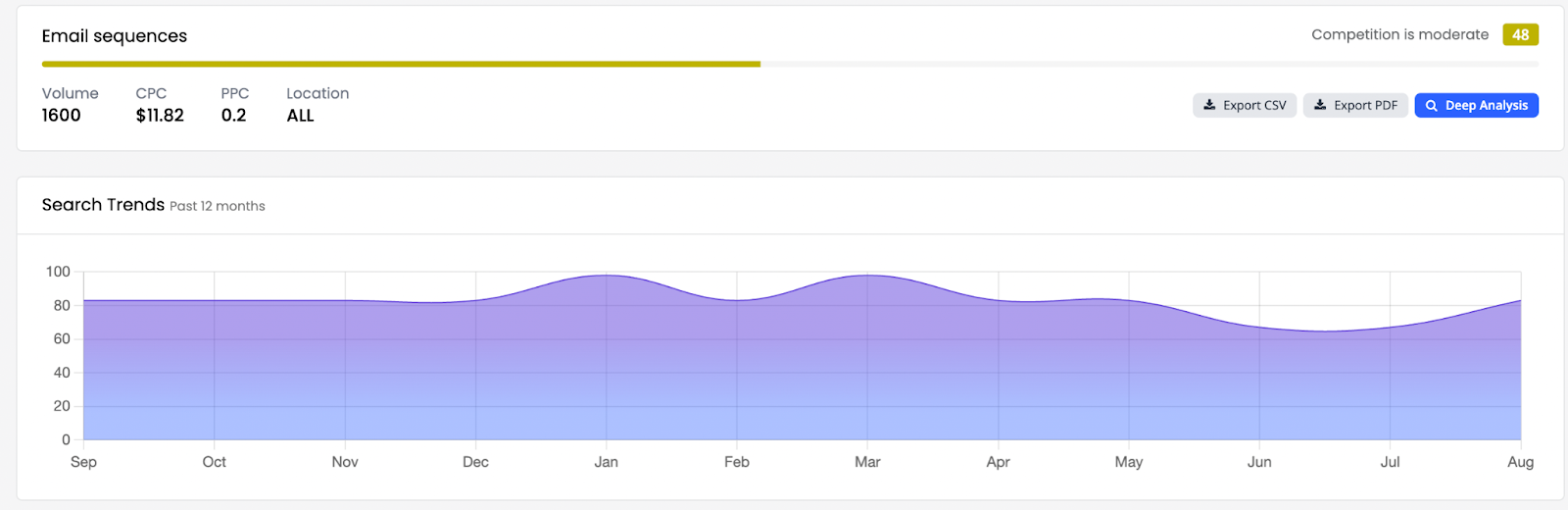The image size is (1568, 510).
Task: Select the "Competition is moderate" text
Action: coord(1399,34)
